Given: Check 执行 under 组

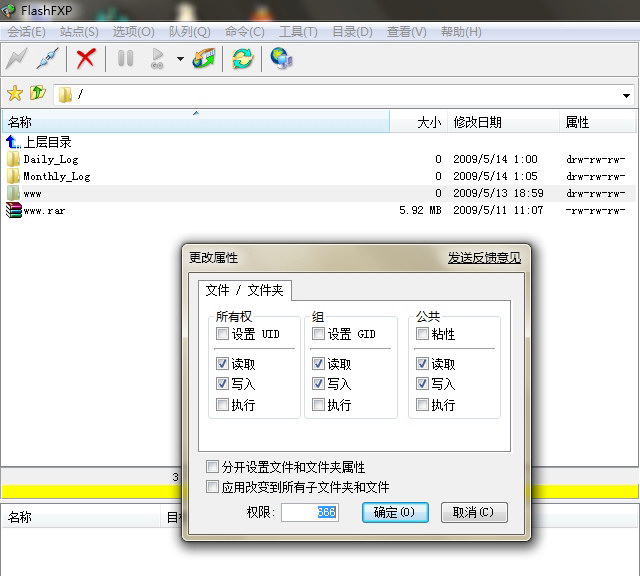Looking at the screenshot, I should pyautogui.click(x=318, y=405).
